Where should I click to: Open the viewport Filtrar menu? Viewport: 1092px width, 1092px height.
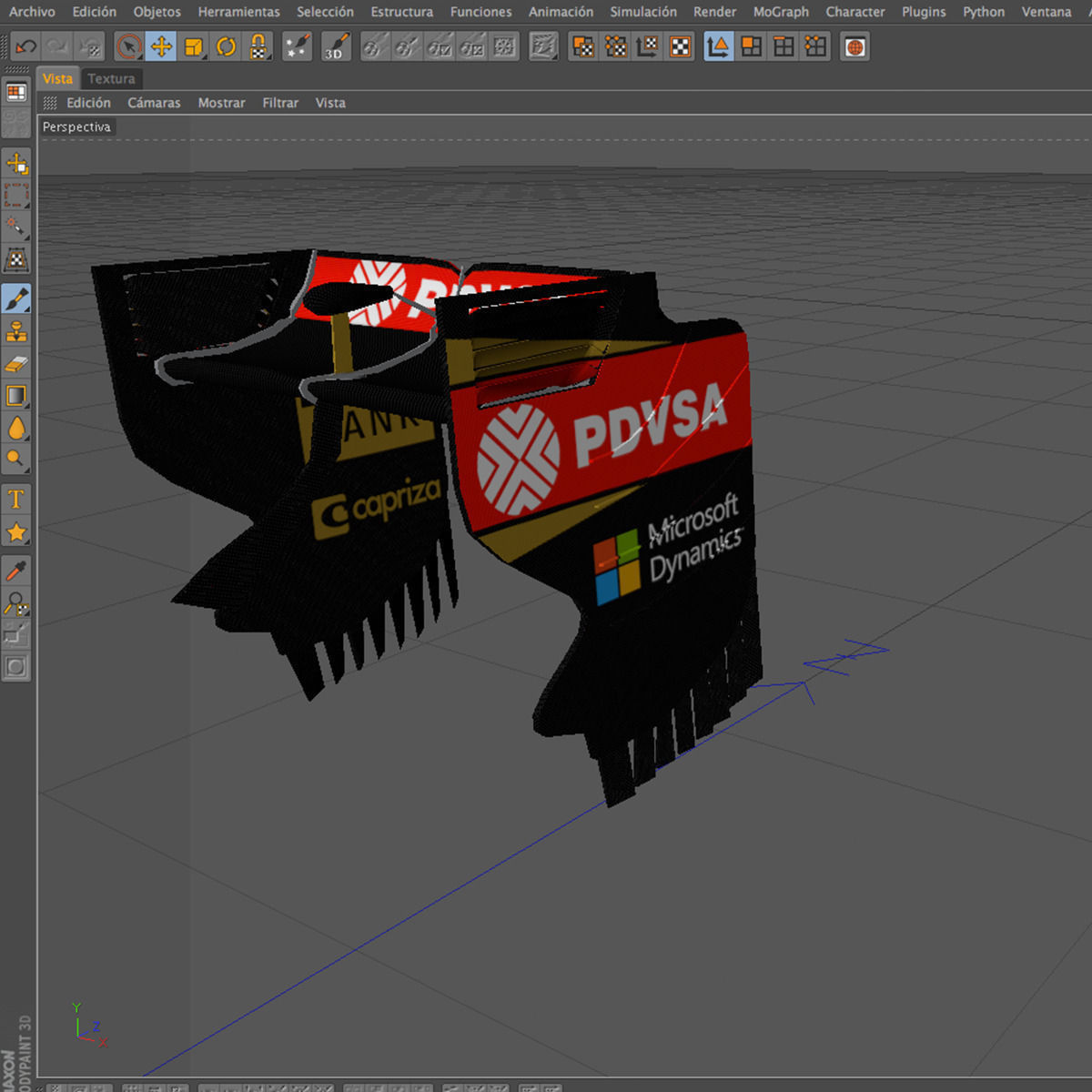click(280, 103)
